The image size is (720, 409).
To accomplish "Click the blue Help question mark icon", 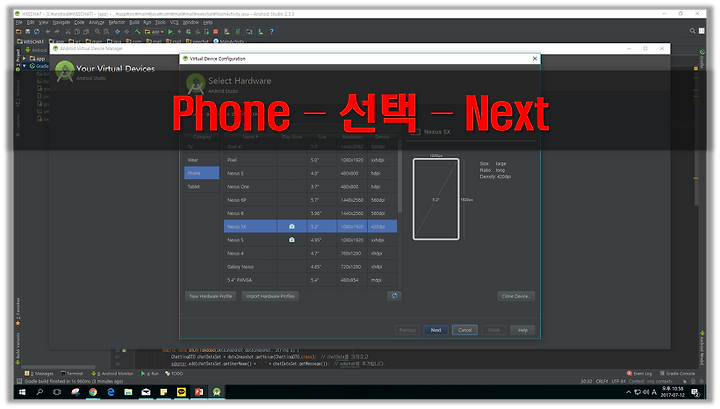I will [x=271, y=32].
